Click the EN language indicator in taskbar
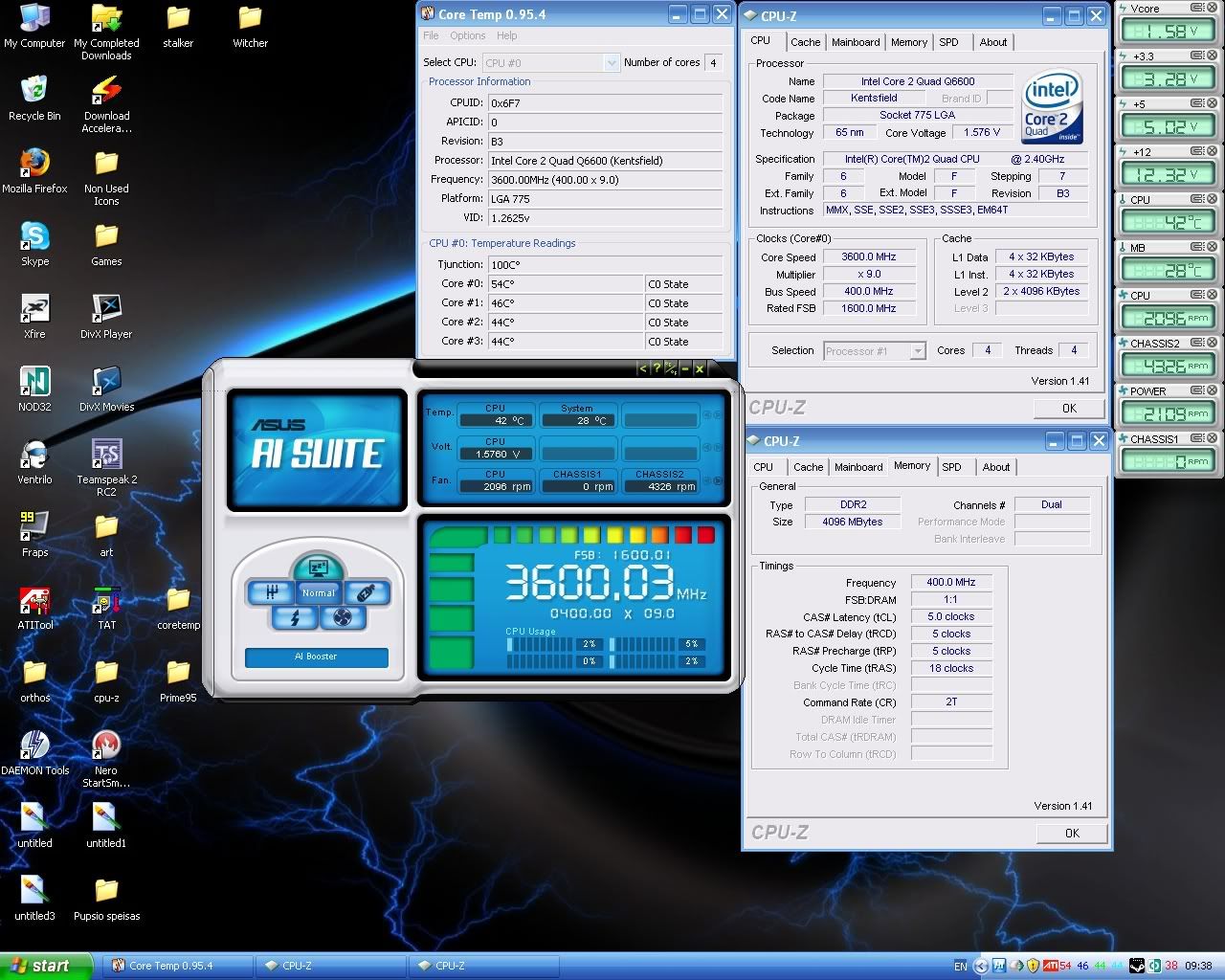 (x=961, y=966)
